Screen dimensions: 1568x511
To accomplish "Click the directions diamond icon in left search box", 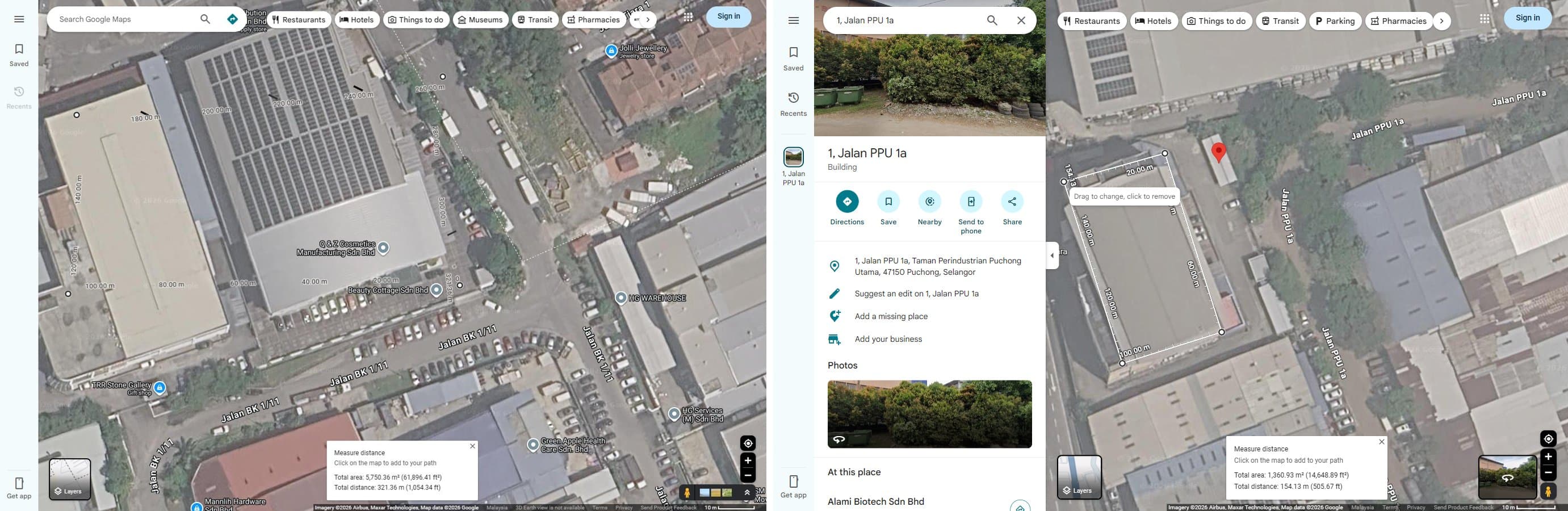I will click(232, 19).
